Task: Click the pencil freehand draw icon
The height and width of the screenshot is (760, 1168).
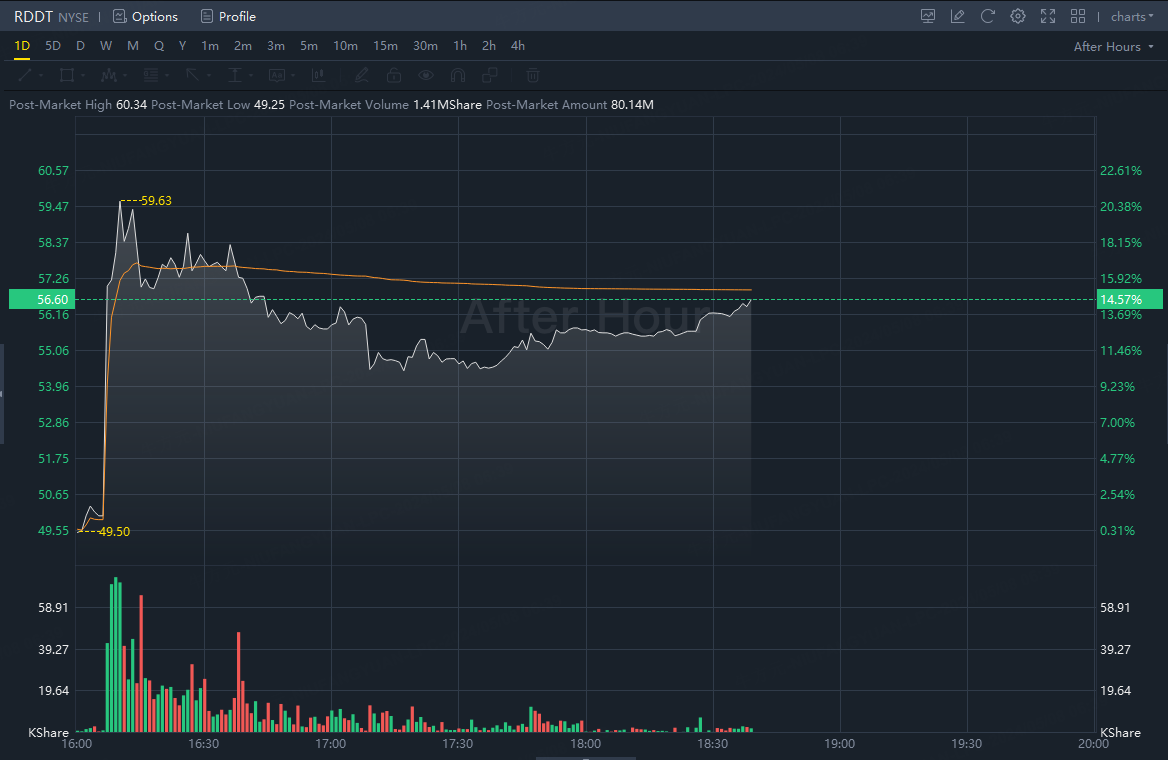Action: 361,75
